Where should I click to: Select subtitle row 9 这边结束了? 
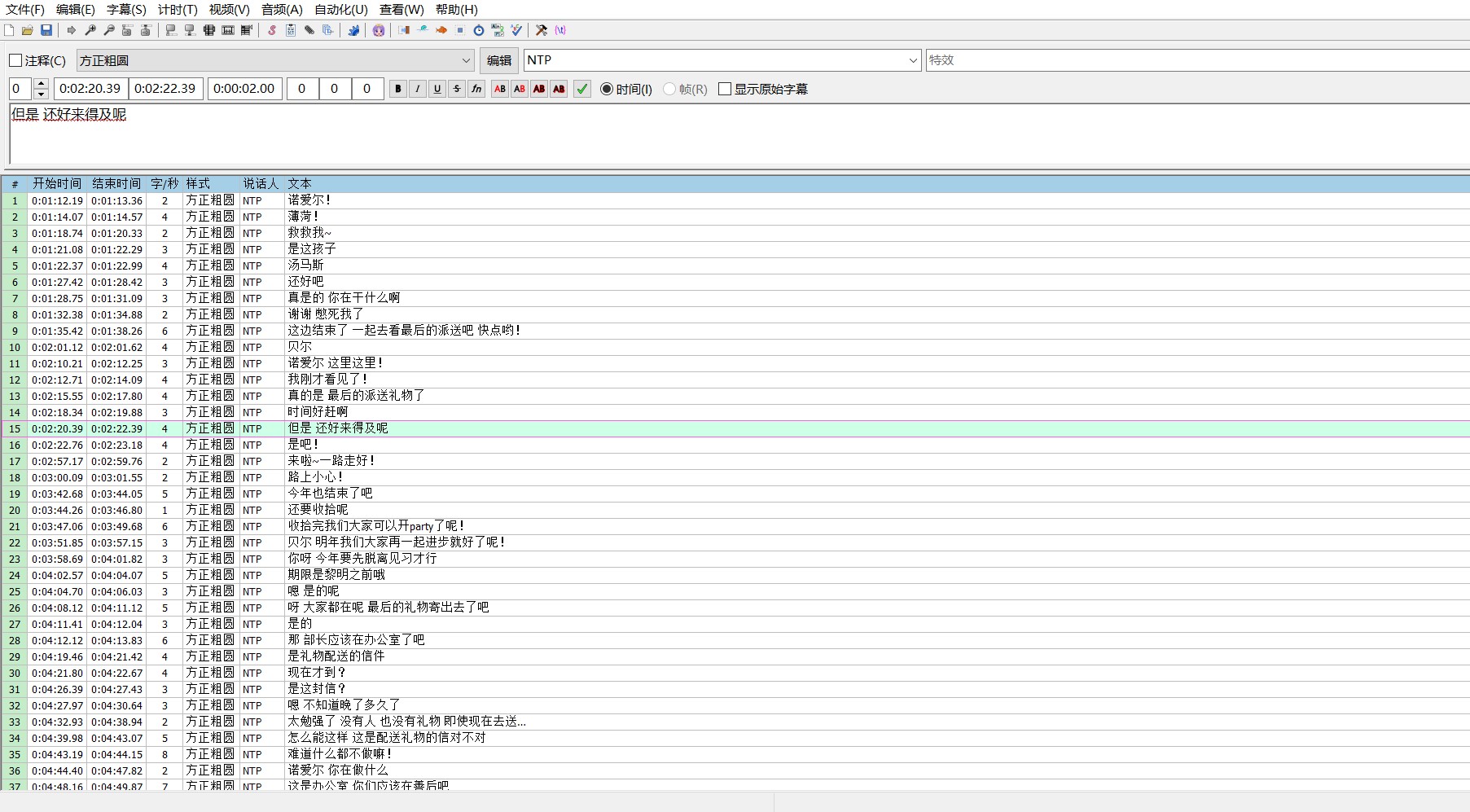[735, 331]
